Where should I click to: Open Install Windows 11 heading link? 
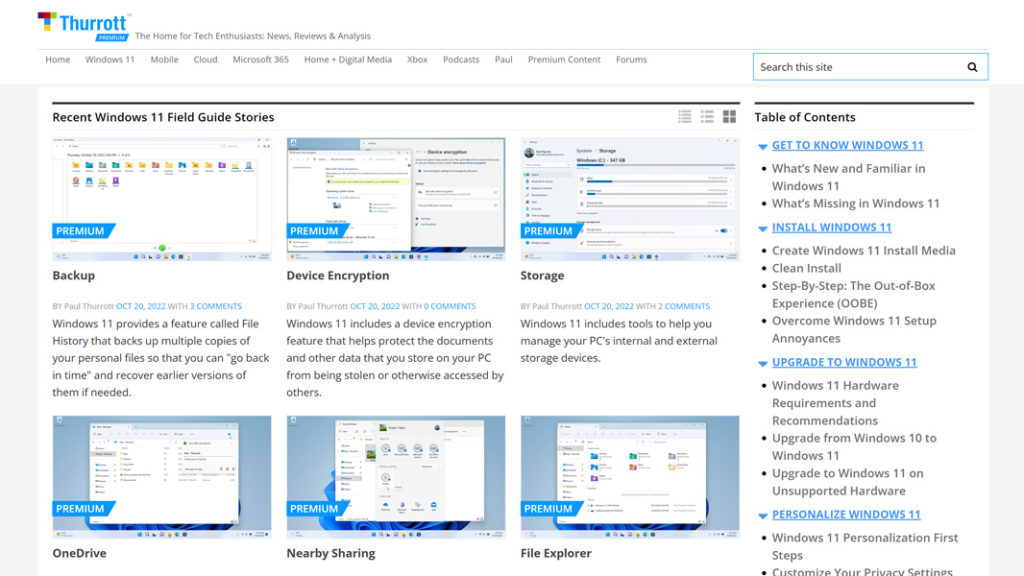pyautogui.click(x=831, y=227)
